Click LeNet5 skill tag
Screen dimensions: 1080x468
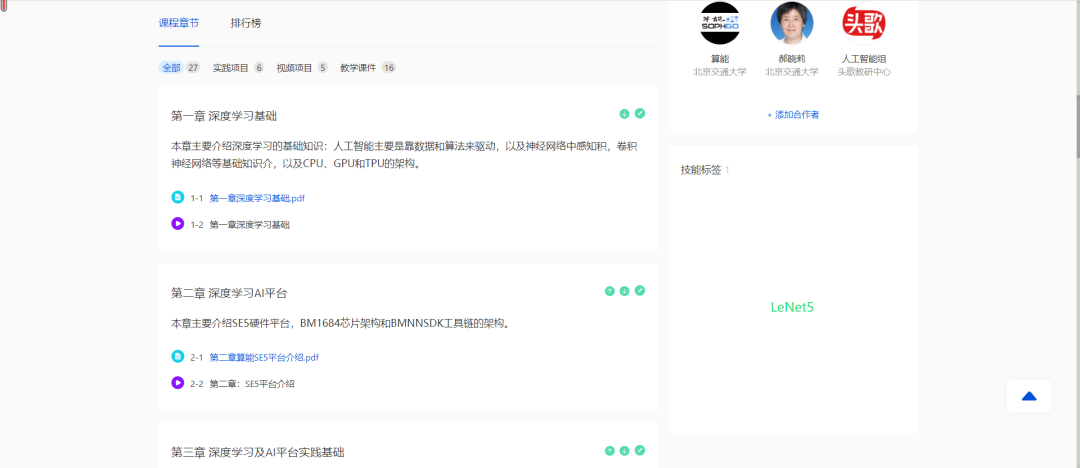tap(792, 307)
